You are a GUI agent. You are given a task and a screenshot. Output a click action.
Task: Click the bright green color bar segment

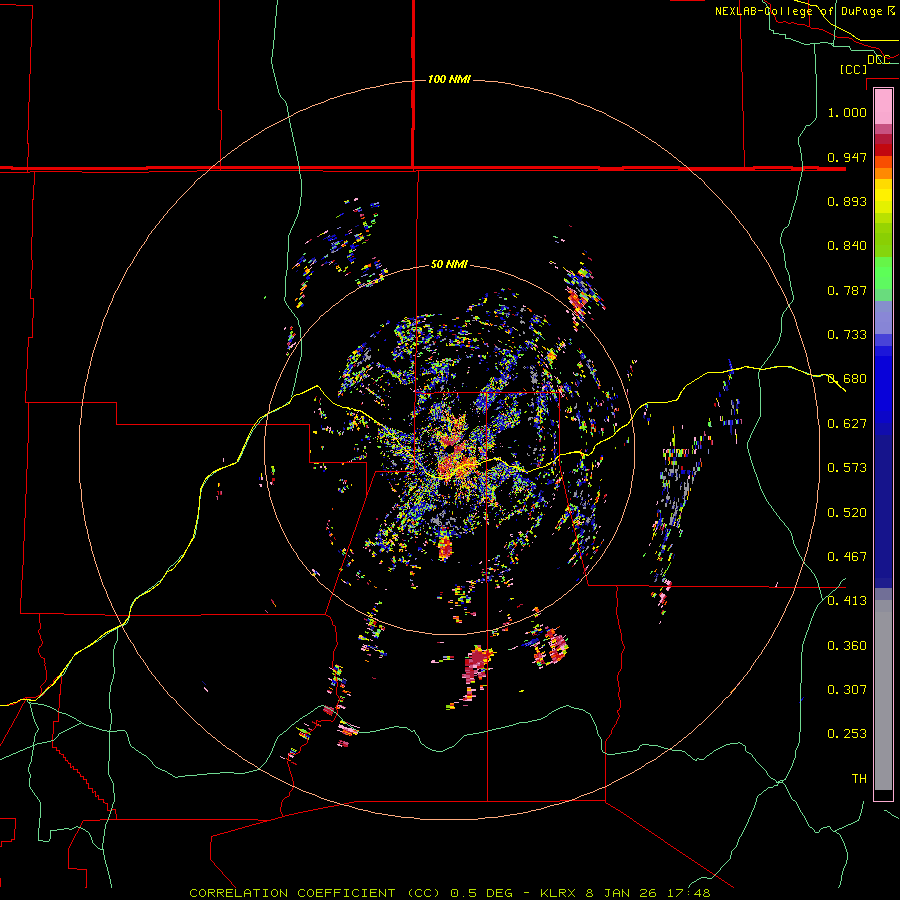point(883,273)
